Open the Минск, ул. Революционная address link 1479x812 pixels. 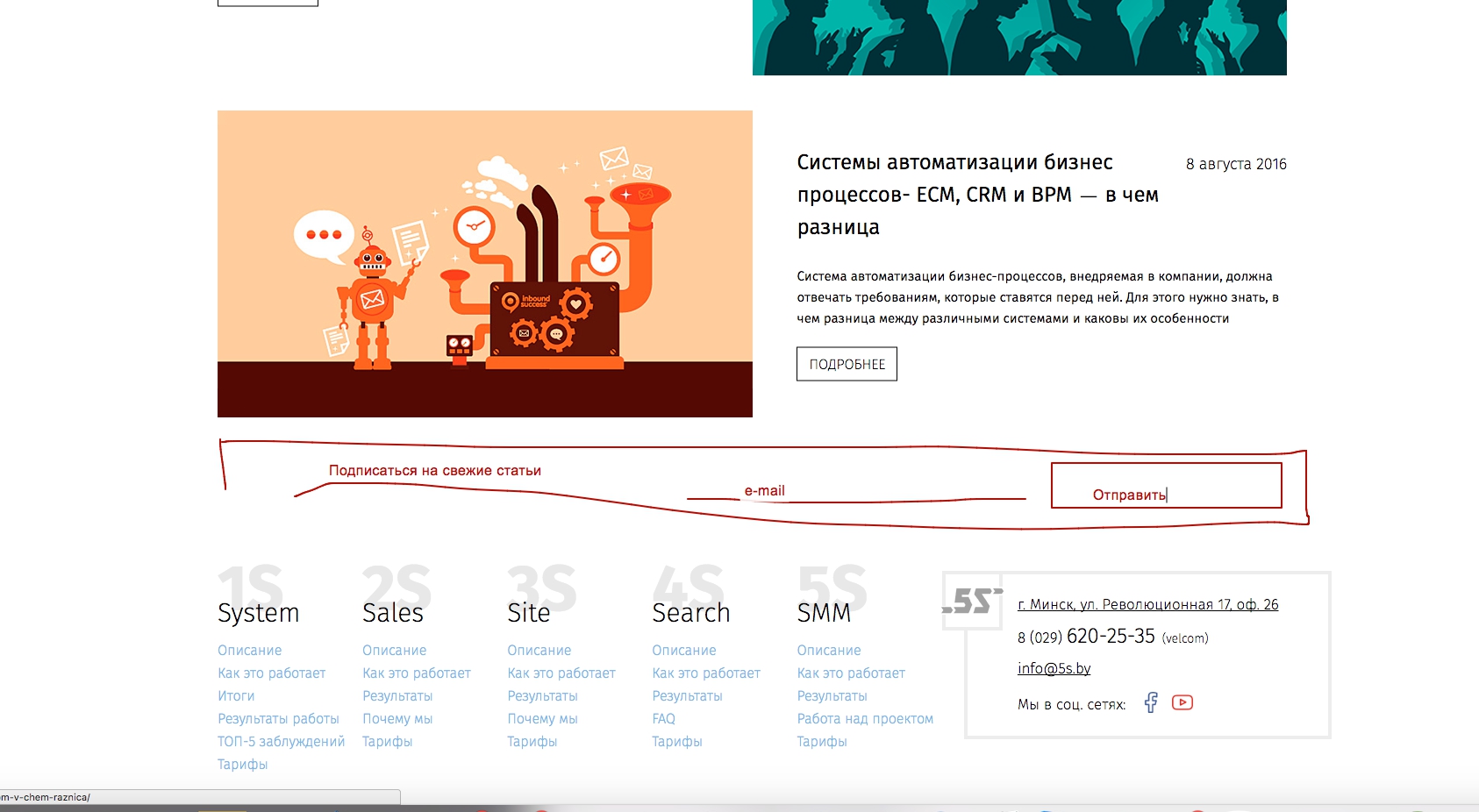coord(1147,604)
